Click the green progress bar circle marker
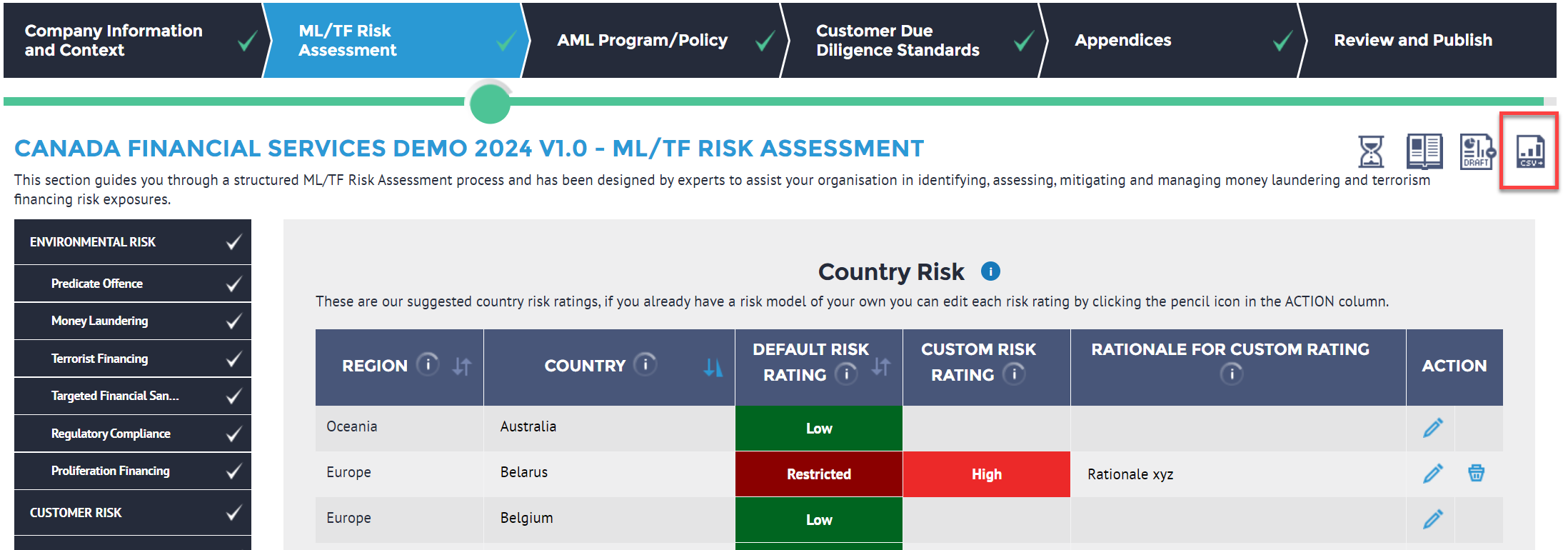 point(490,103)
